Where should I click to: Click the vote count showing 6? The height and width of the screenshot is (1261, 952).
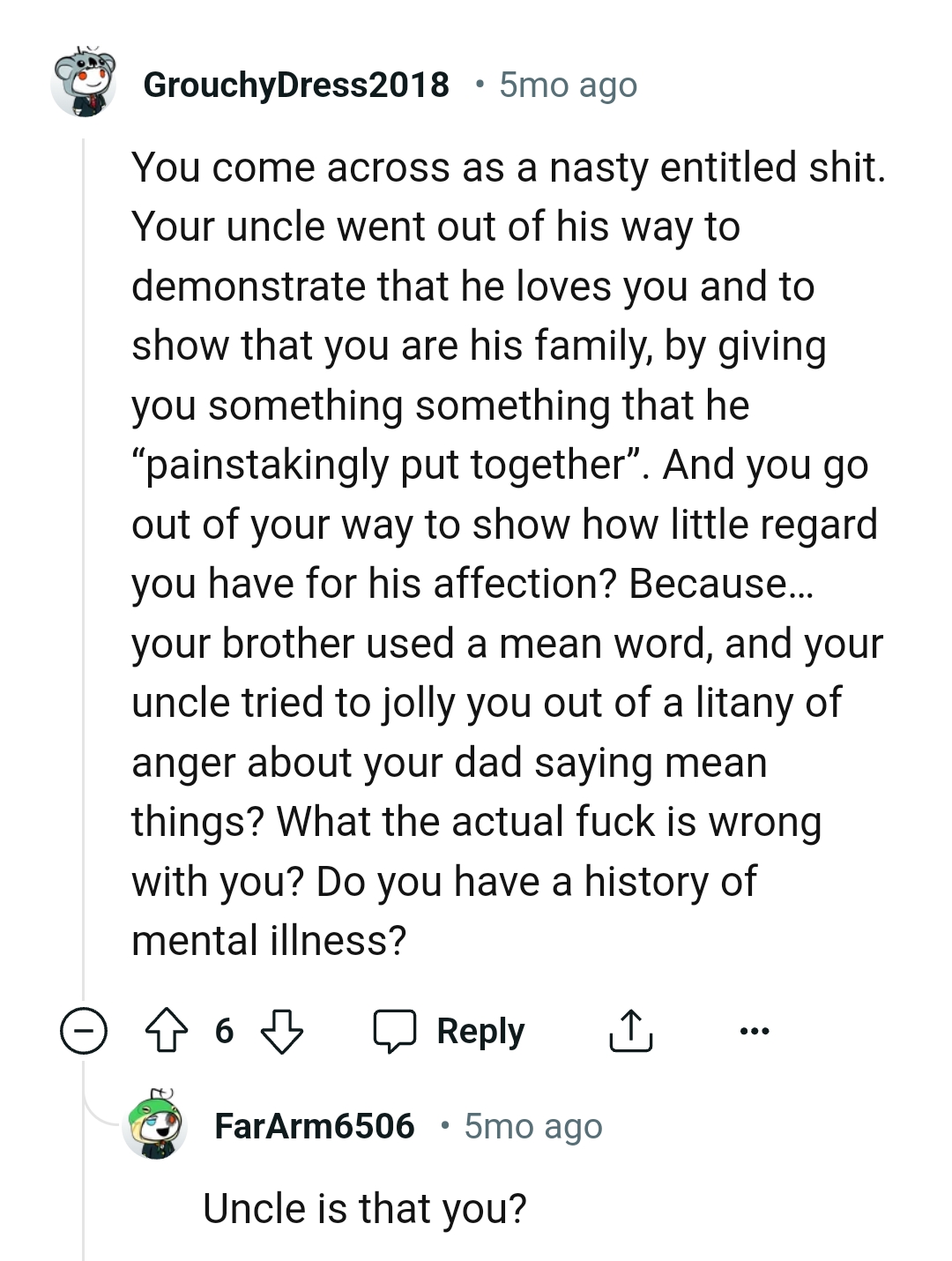point(225,1031)
